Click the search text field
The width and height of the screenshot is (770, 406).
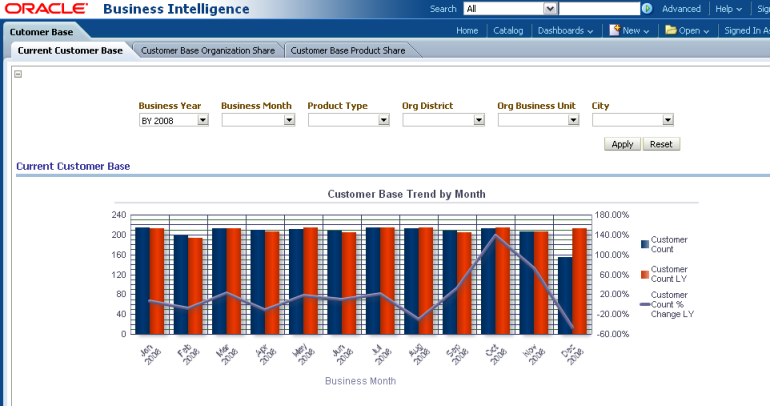(x=599, y=8)
